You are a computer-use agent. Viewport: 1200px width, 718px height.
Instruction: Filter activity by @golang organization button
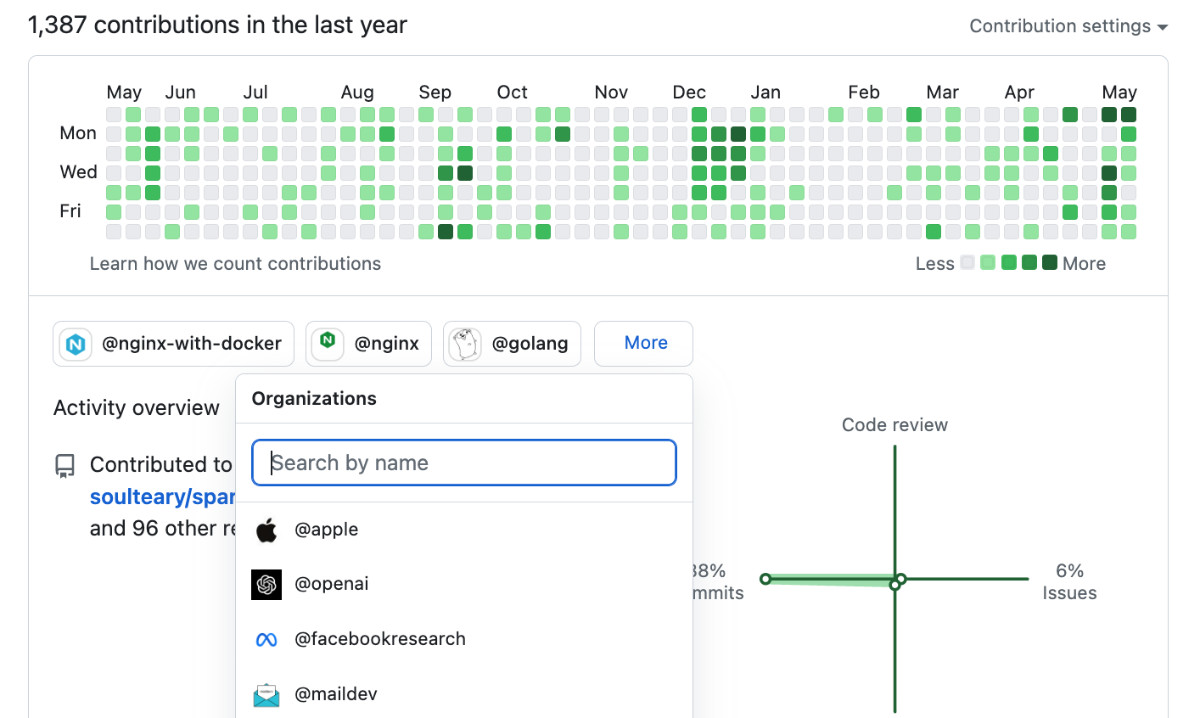[x=512, y=344]
